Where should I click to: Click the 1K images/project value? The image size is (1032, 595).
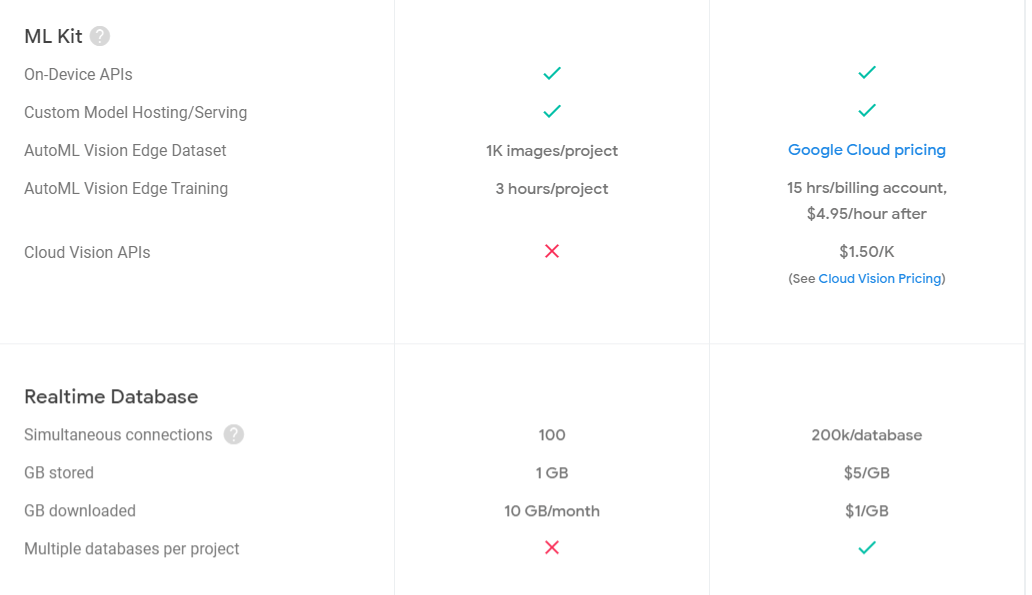coord(552,151)
